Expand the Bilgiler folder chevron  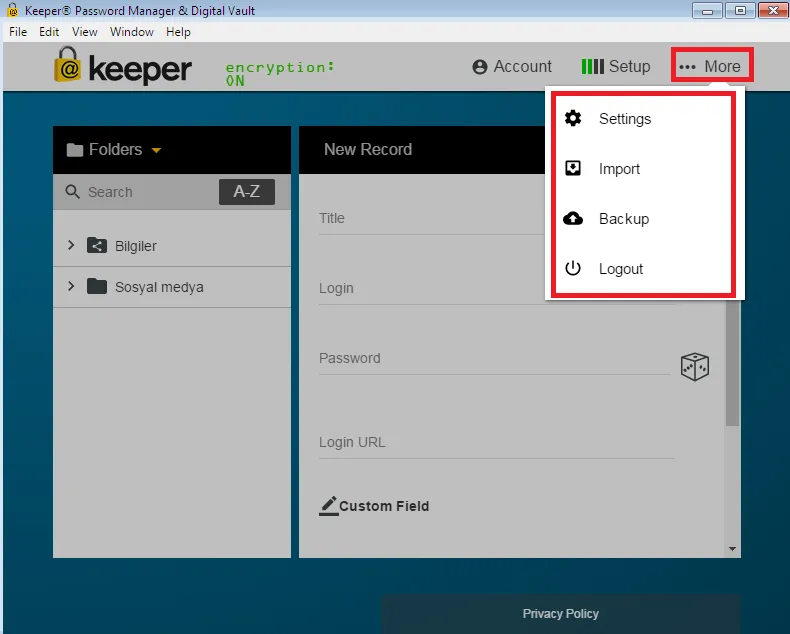tap(71, 245)
